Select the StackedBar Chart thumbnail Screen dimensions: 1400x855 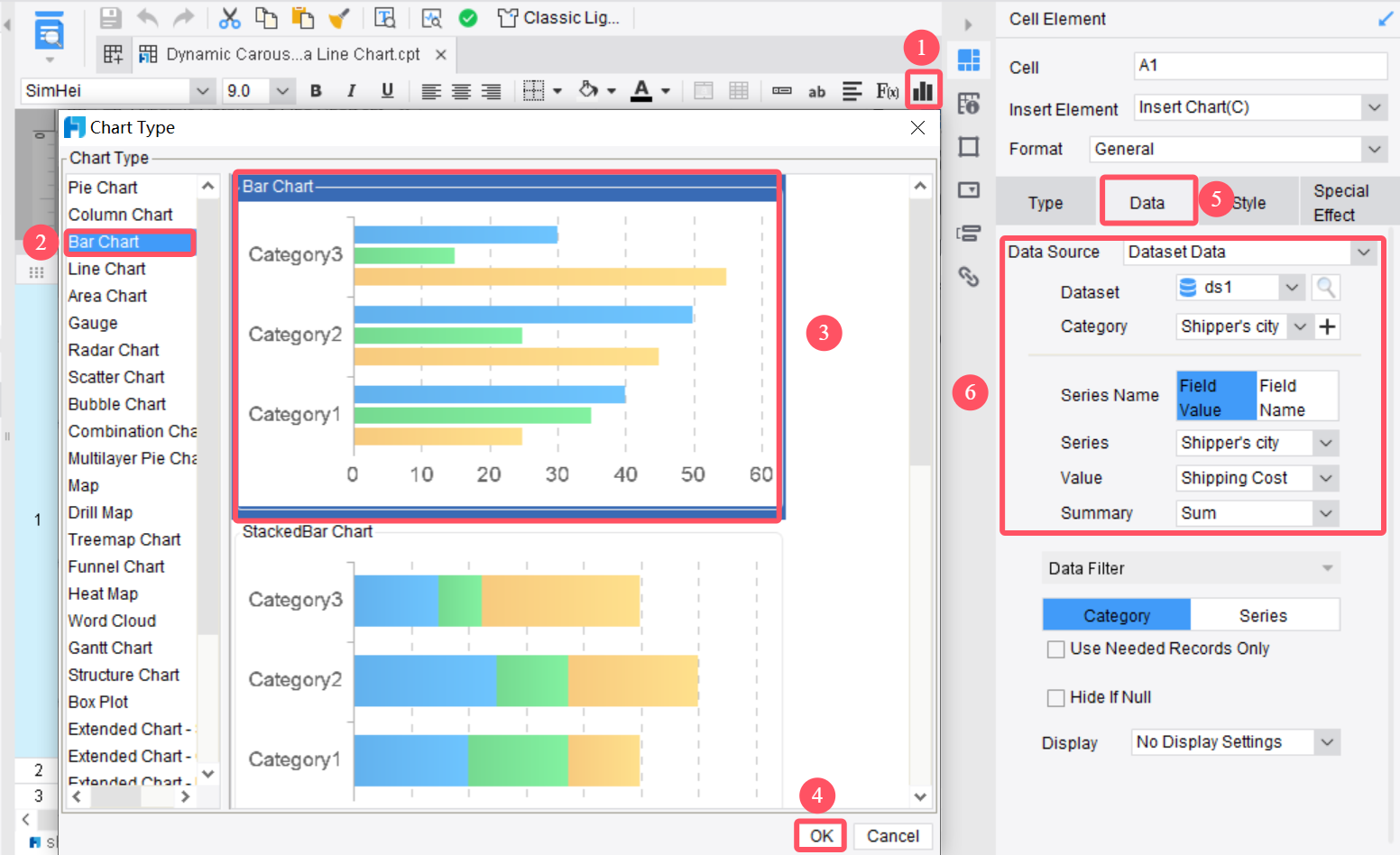point(509,666)
